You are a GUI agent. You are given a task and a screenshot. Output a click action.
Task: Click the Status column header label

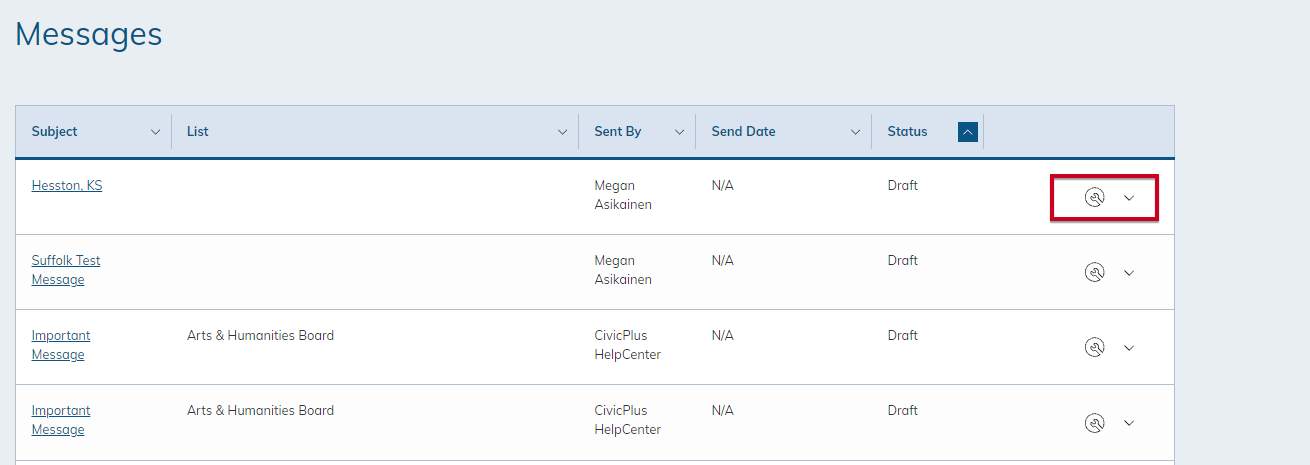pyautogui.click(x=907, y=132)
